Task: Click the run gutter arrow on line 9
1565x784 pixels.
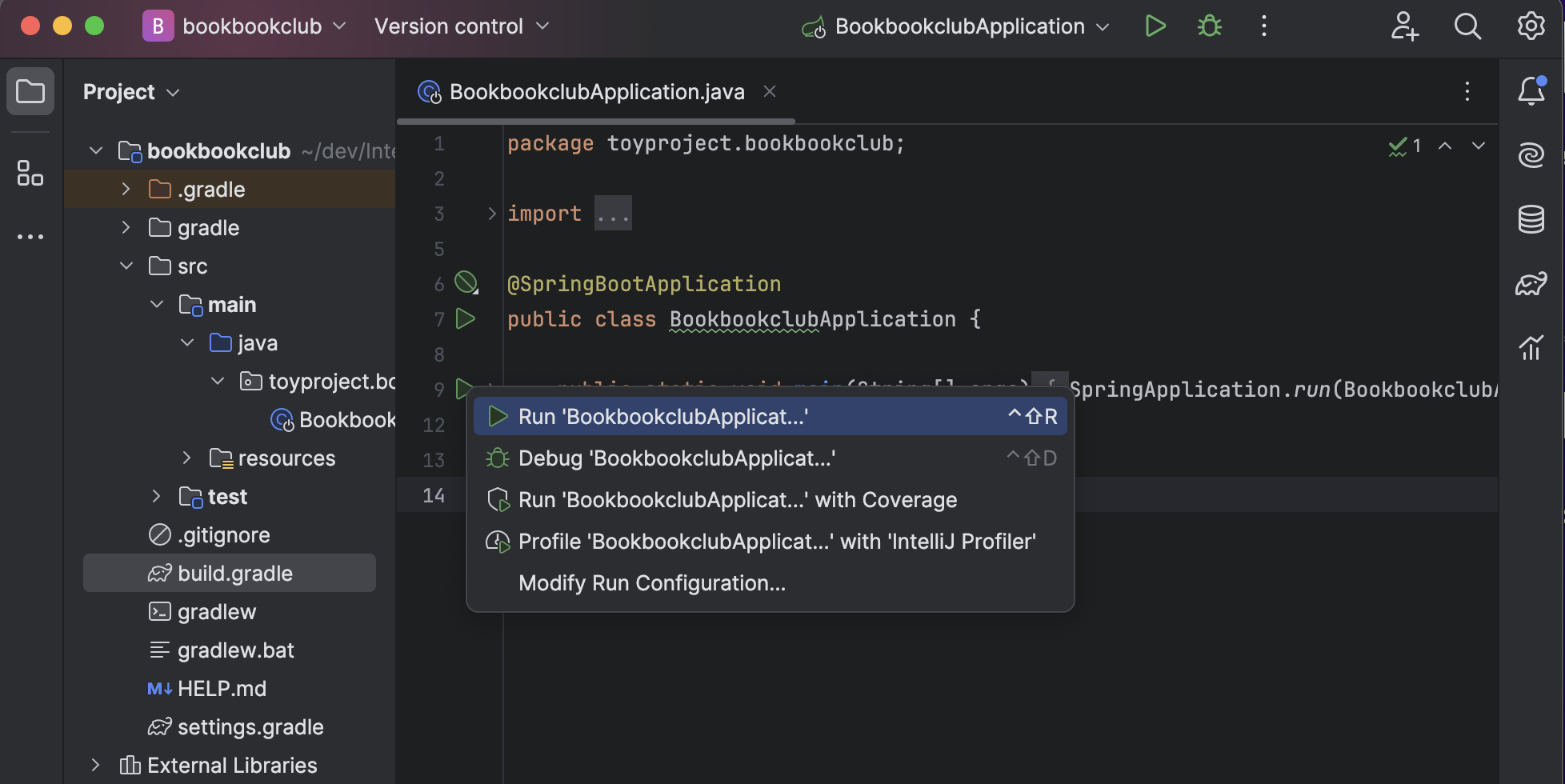Action: [x=463, y=389]
